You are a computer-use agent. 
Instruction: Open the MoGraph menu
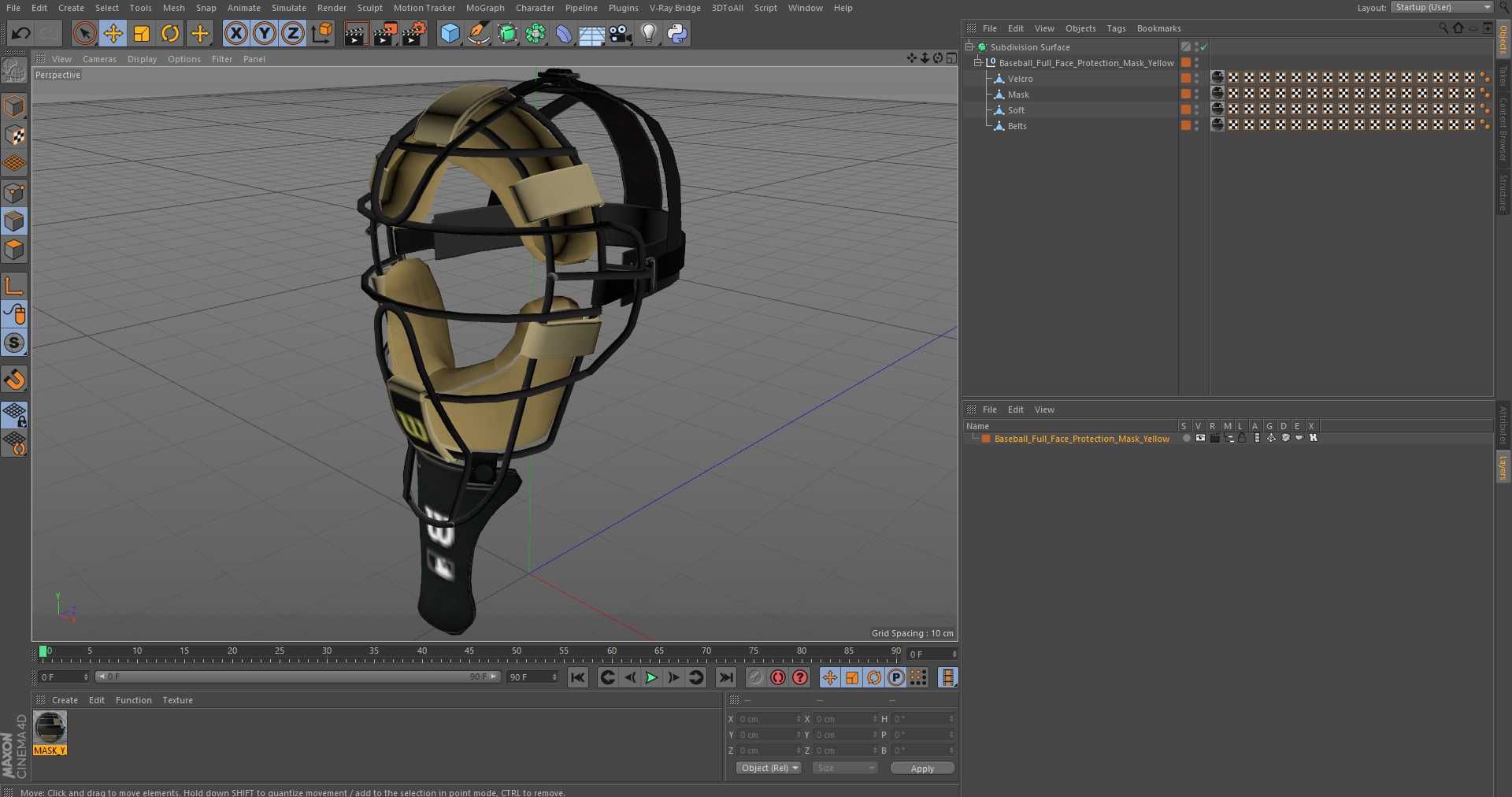click(x=485, y=8)
